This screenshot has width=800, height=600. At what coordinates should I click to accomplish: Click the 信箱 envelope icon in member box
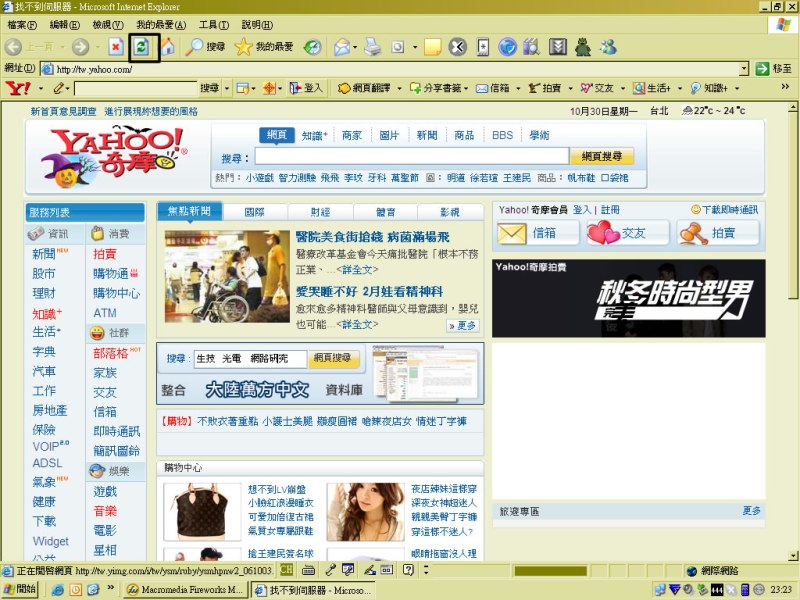click(512, 234)
